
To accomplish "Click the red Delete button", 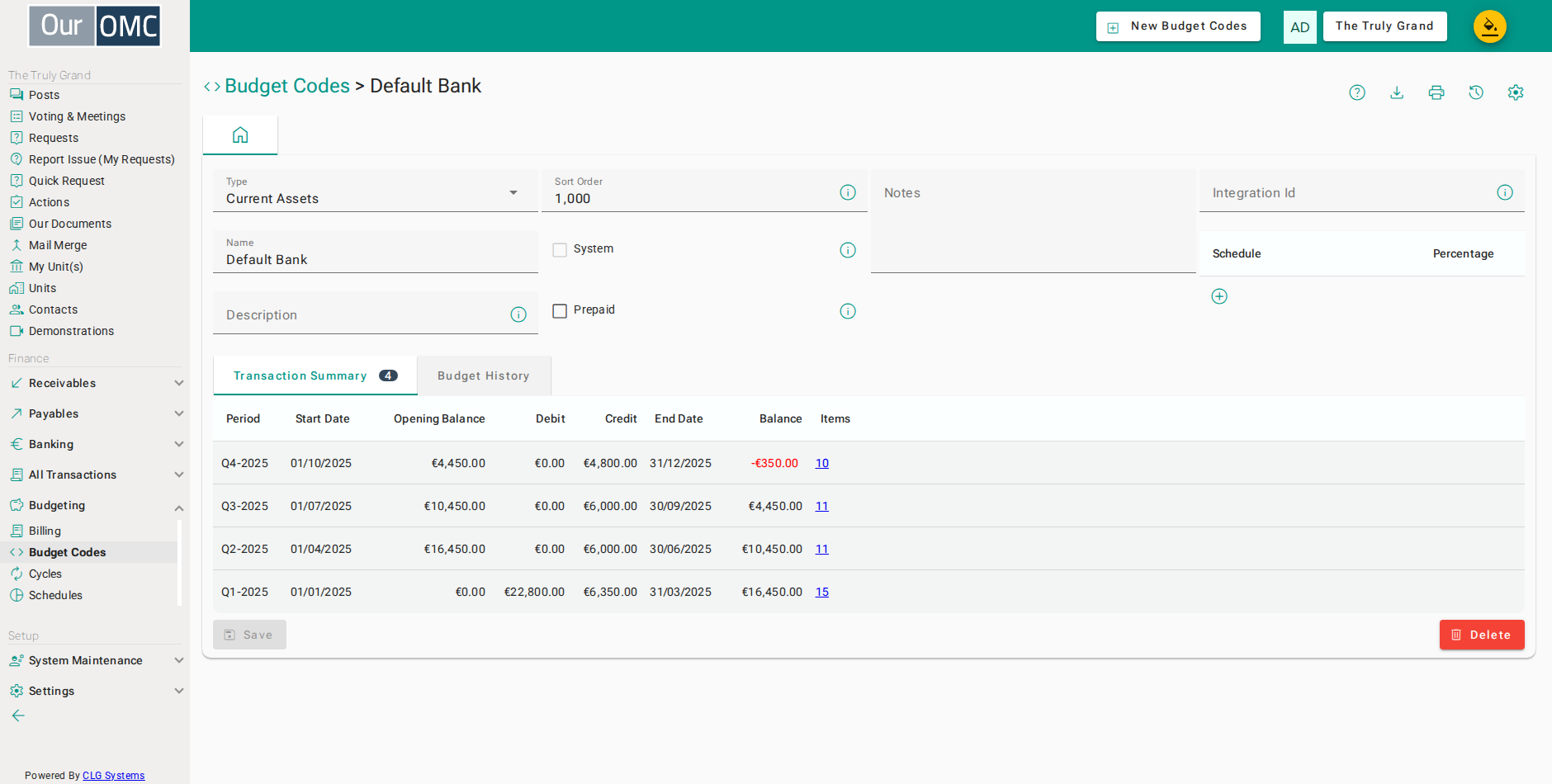I will 1482,635.
